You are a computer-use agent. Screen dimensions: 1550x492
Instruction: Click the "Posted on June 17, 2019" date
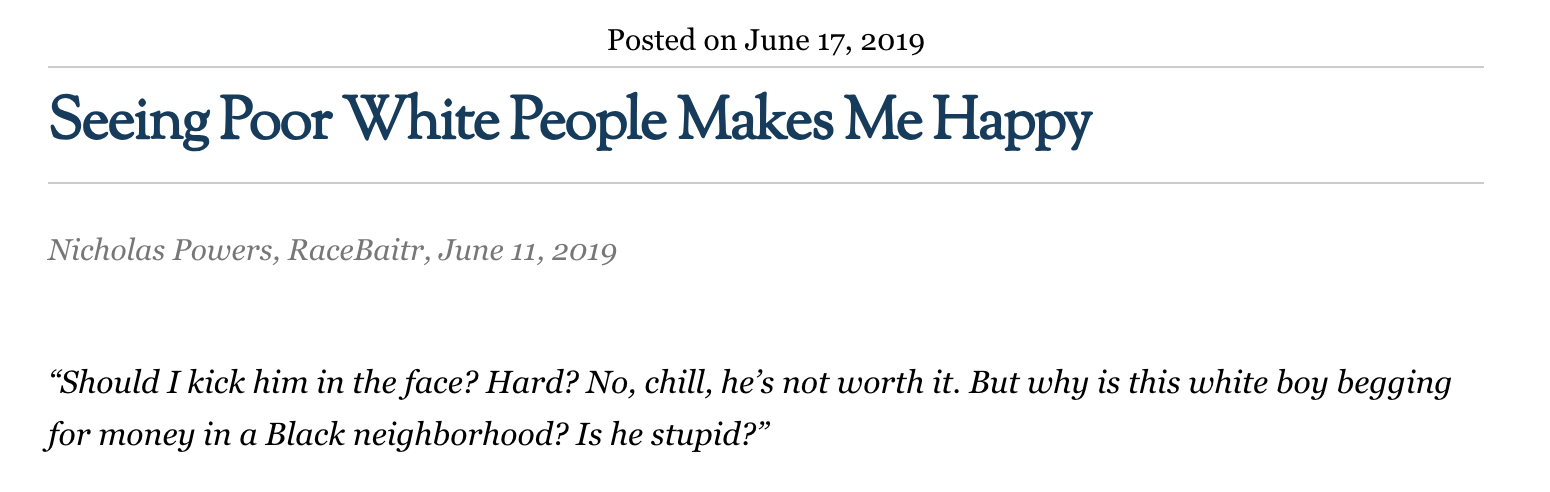[x=766, y=41]
